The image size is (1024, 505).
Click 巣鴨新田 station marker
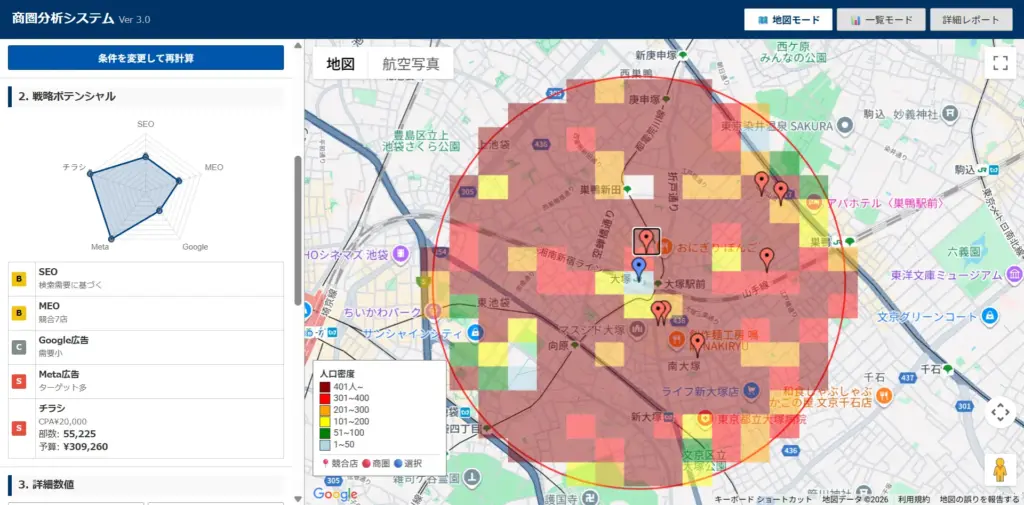[627, 189]
